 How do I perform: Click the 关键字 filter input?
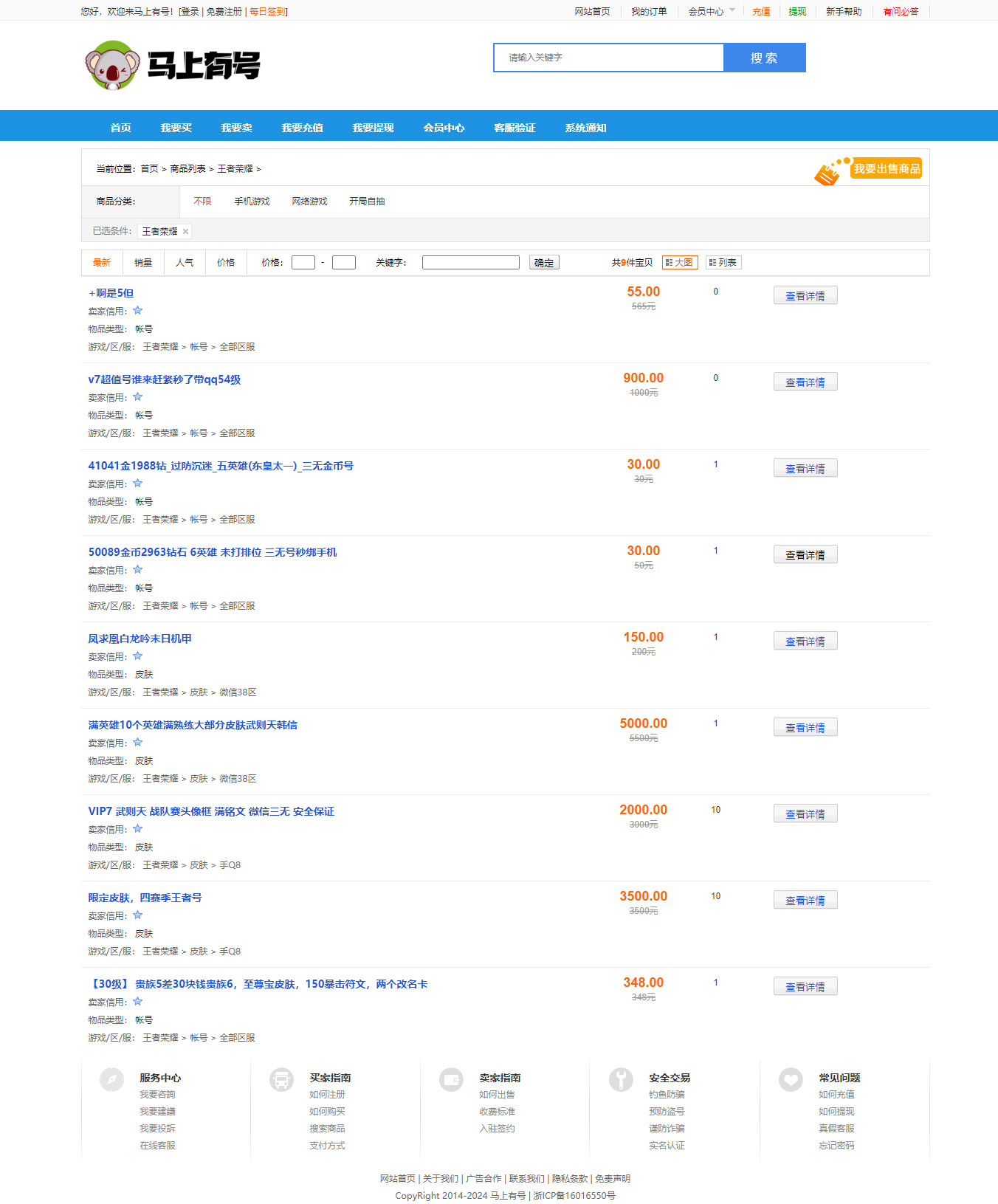point(471,263)
